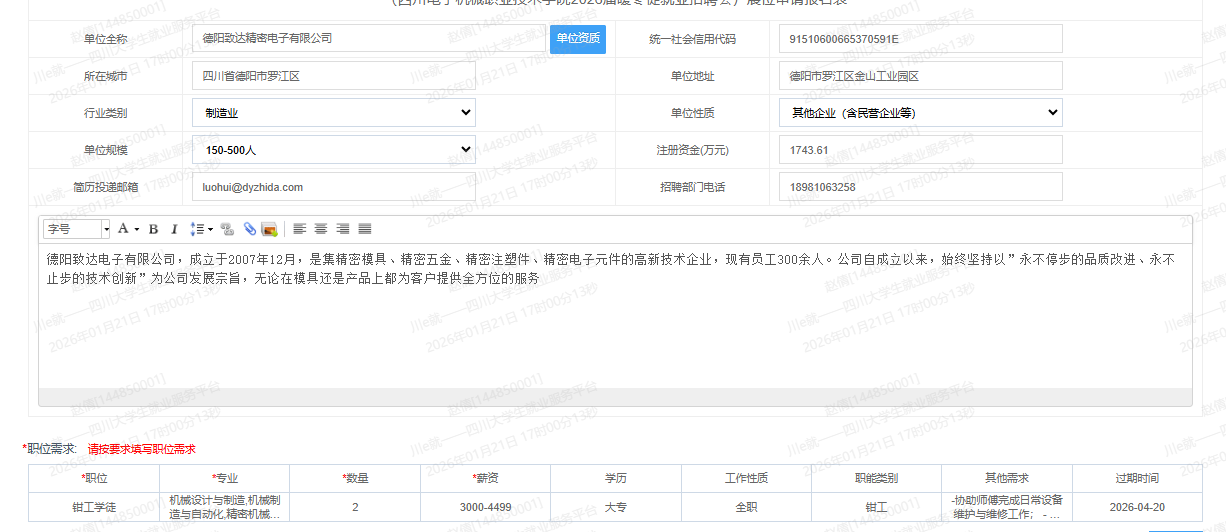
Task: Click the 学历 column header
Action: coord(616,478)
